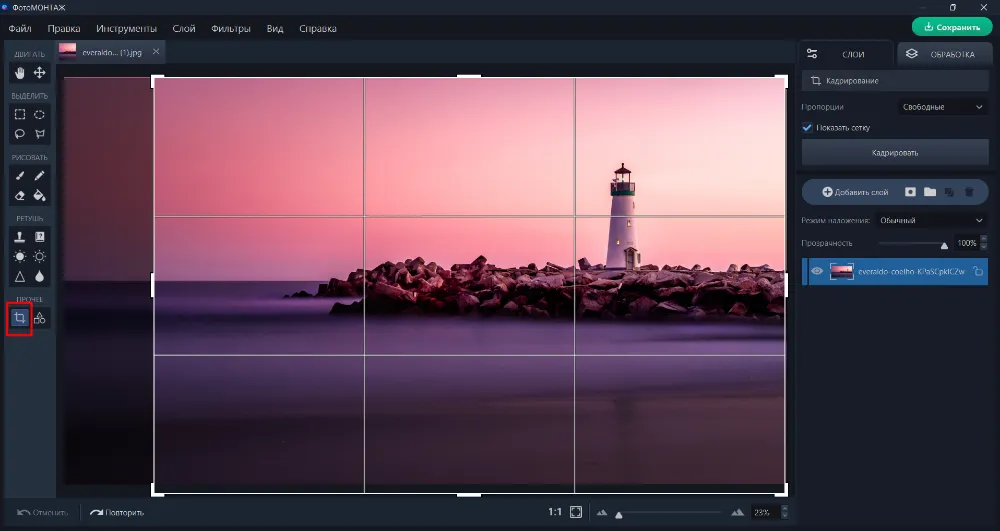The image size is (1000, 531).
Task: Click large mountains zoom-in icon
Action: [x=738, y=512]
